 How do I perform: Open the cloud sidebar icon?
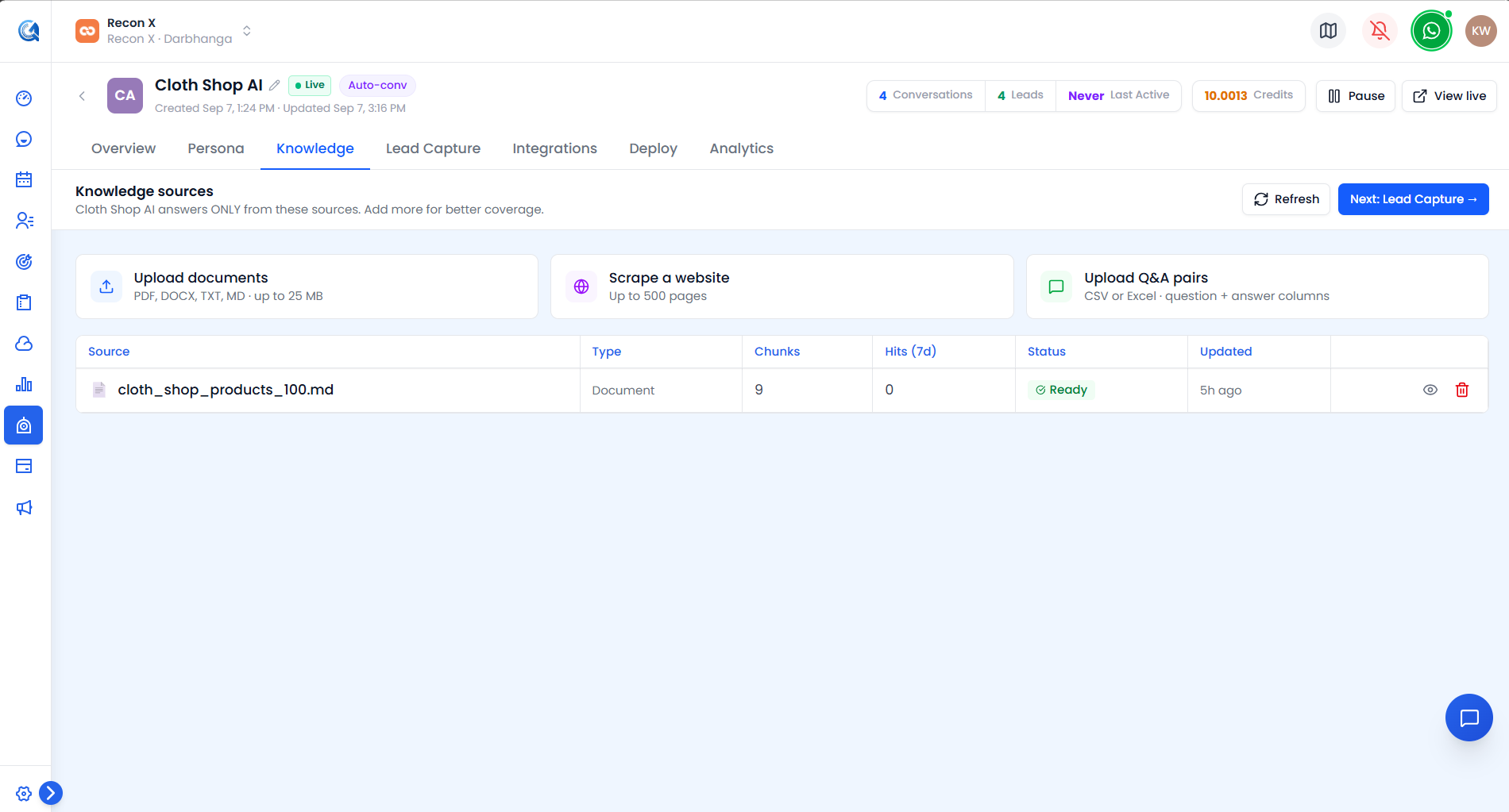point(24,343)
